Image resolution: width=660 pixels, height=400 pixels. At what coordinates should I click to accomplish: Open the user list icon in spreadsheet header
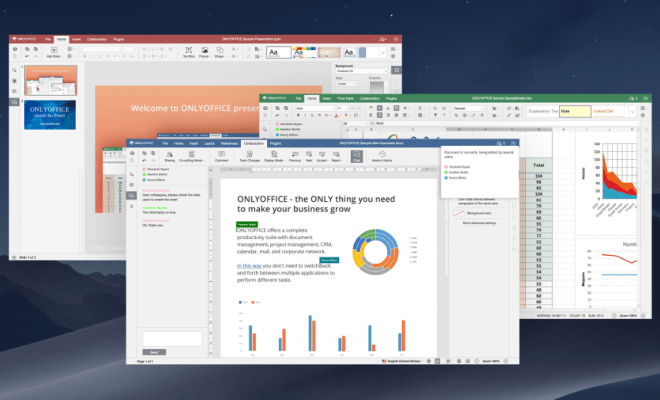click(632, 98)
